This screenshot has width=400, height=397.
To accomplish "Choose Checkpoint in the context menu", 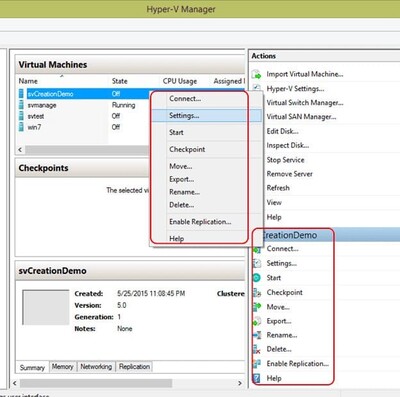I will pos(187,149).
